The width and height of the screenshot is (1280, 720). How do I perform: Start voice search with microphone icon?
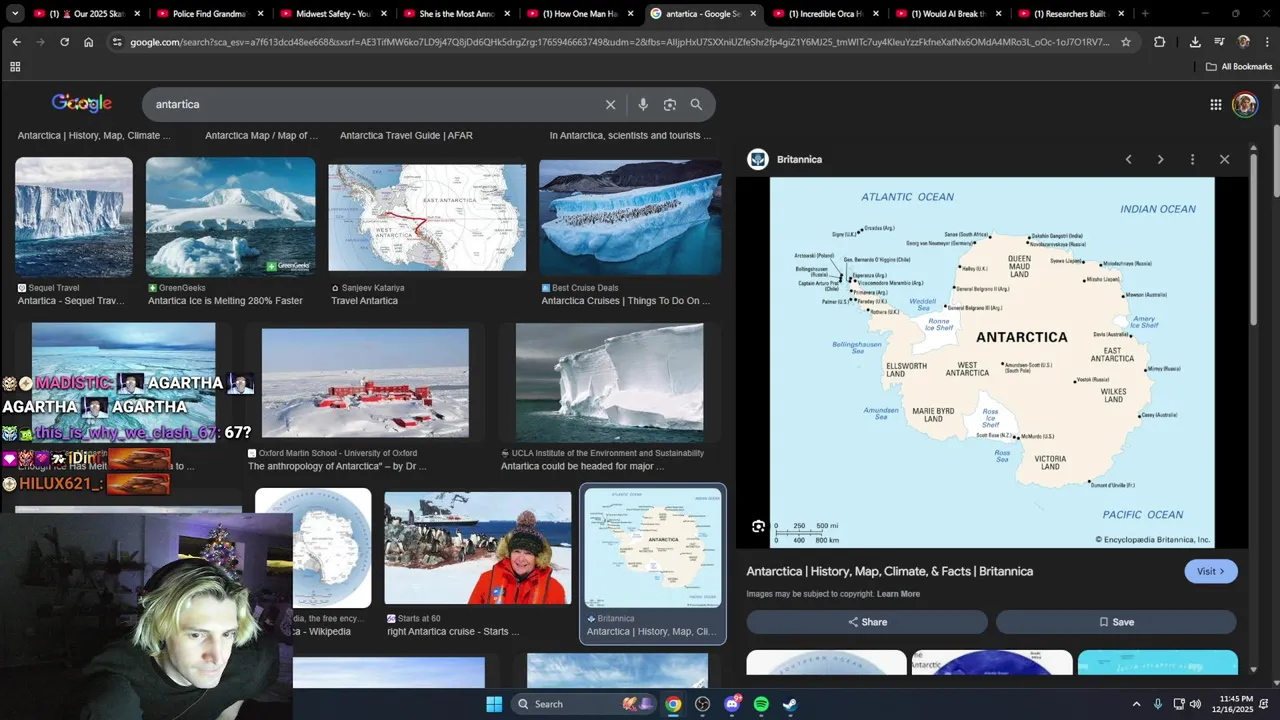(643, 104)
